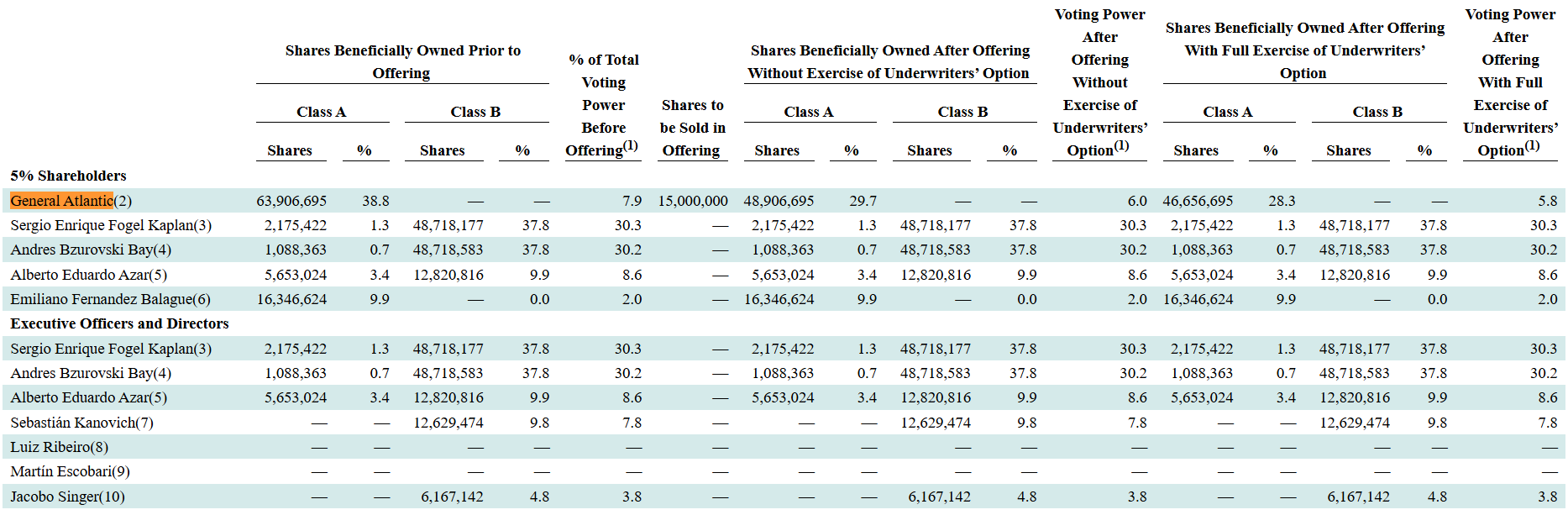Screen dimensions: 1568x515
Task: Click the 15,000,000 shares to be sold value
Action: 692,201
